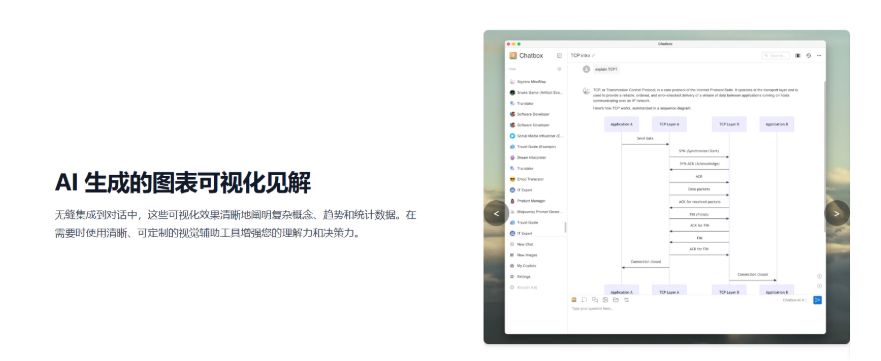Click the 'SYN (Synchronize/Start)' diagram label
Image resolution: width=881 pixels, height=361 pixels.
pos(699,151)
